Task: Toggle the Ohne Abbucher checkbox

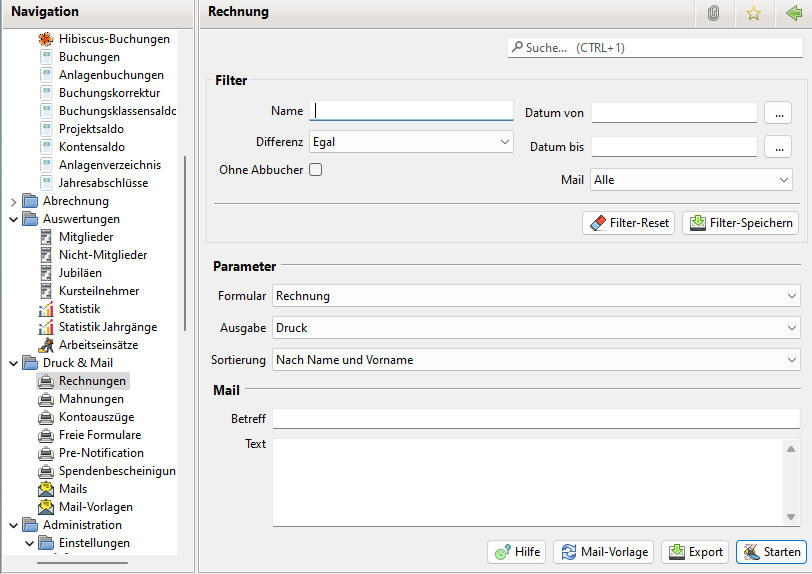Action: (315, 170)
